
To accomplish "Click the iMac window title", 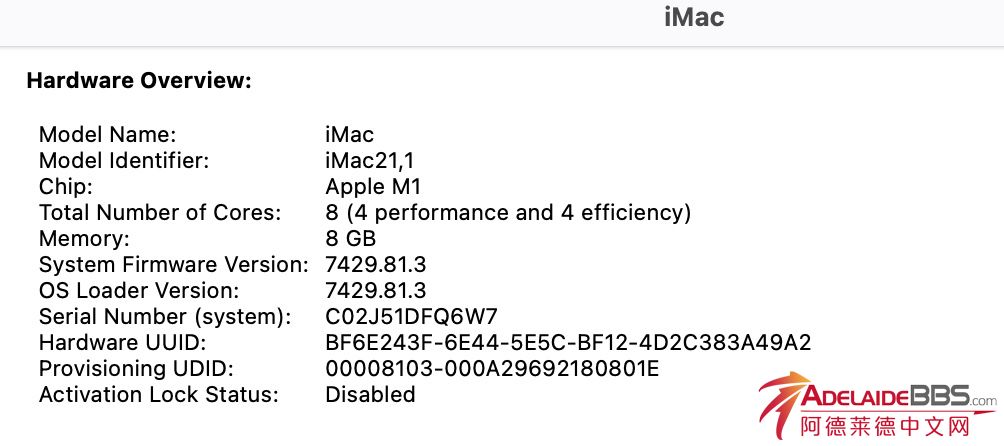I will tap(694, 17).
